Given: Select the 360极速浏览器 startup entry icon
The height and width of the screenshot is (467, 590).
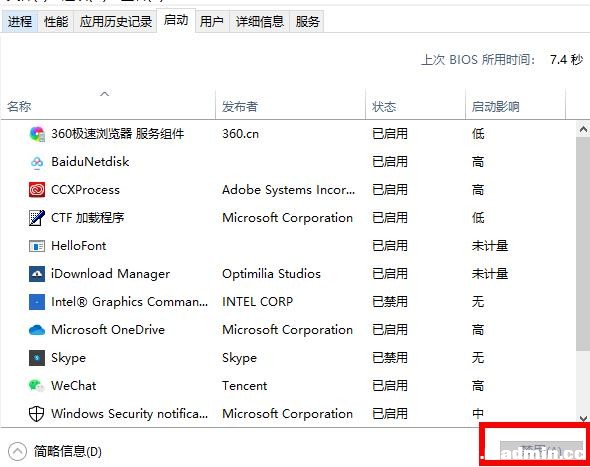Looking at the screenshot, I should [37, 134].
